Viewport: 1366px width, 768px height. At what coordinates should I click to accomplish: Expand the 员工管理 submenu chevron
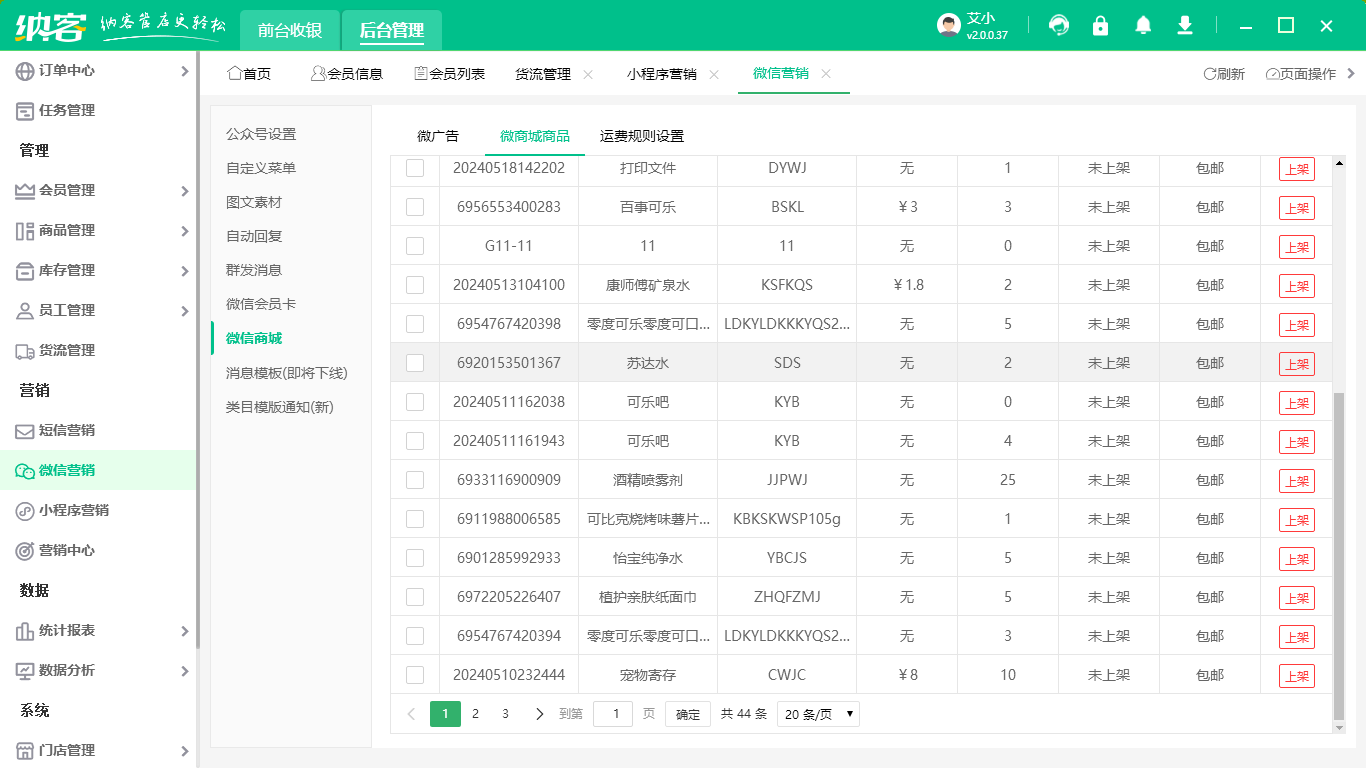pos(184,310)
